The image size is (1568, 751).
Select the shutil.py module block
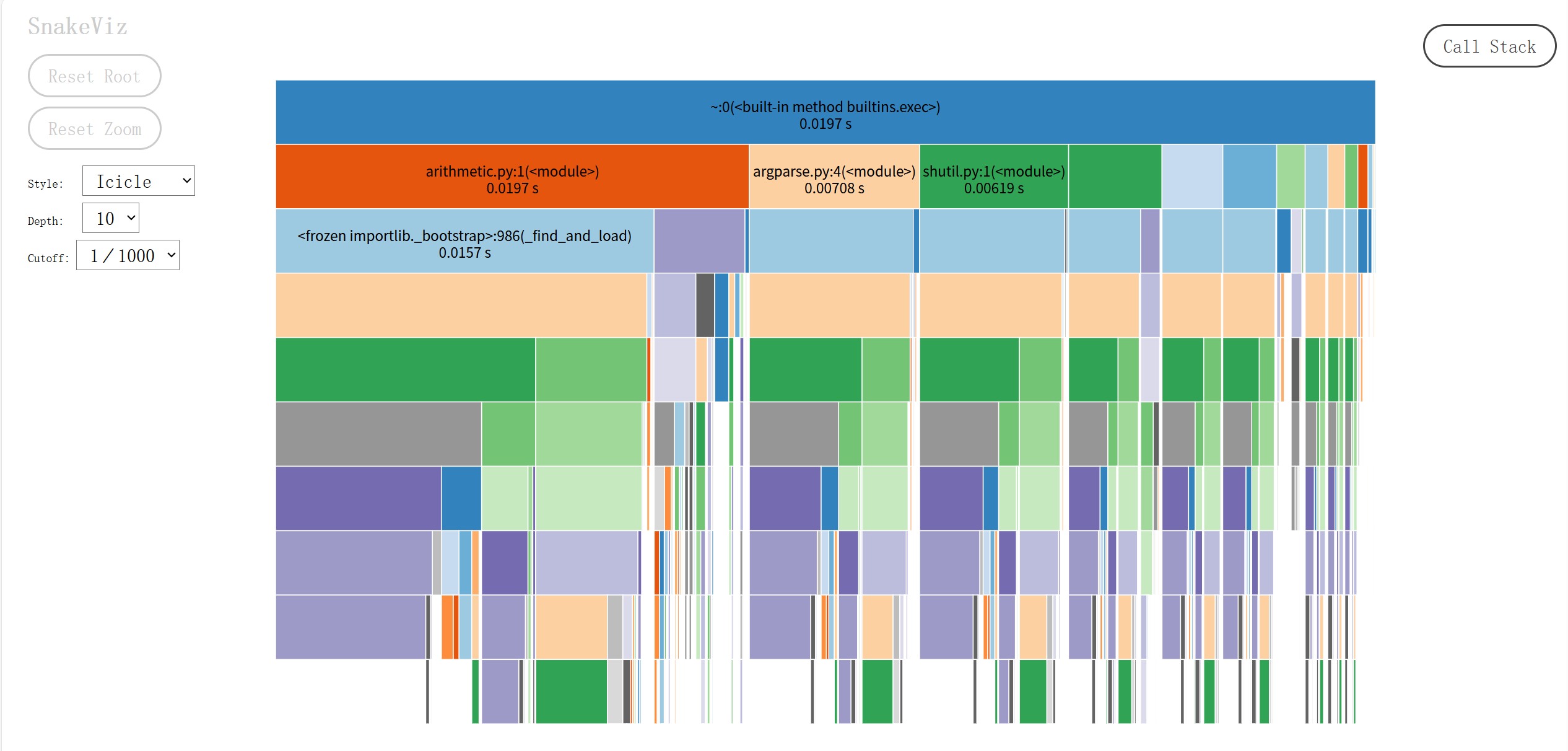(x=993, y=177)
